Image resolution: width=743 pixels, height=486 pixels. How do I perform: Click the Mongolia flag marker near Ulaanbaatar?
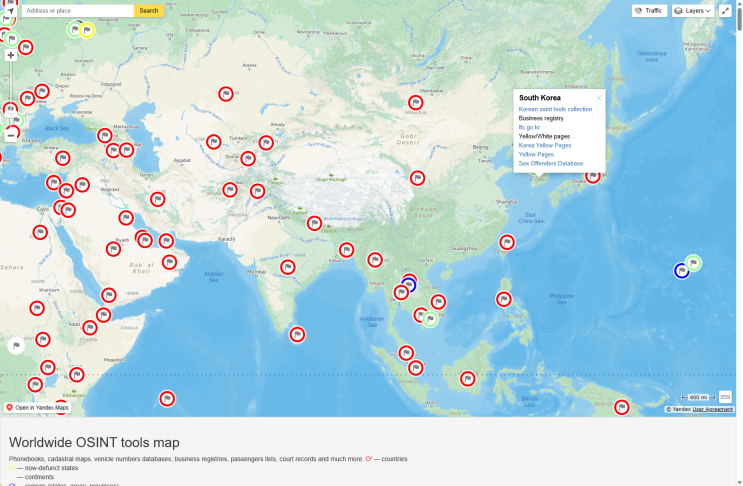[x=416, y=102]
